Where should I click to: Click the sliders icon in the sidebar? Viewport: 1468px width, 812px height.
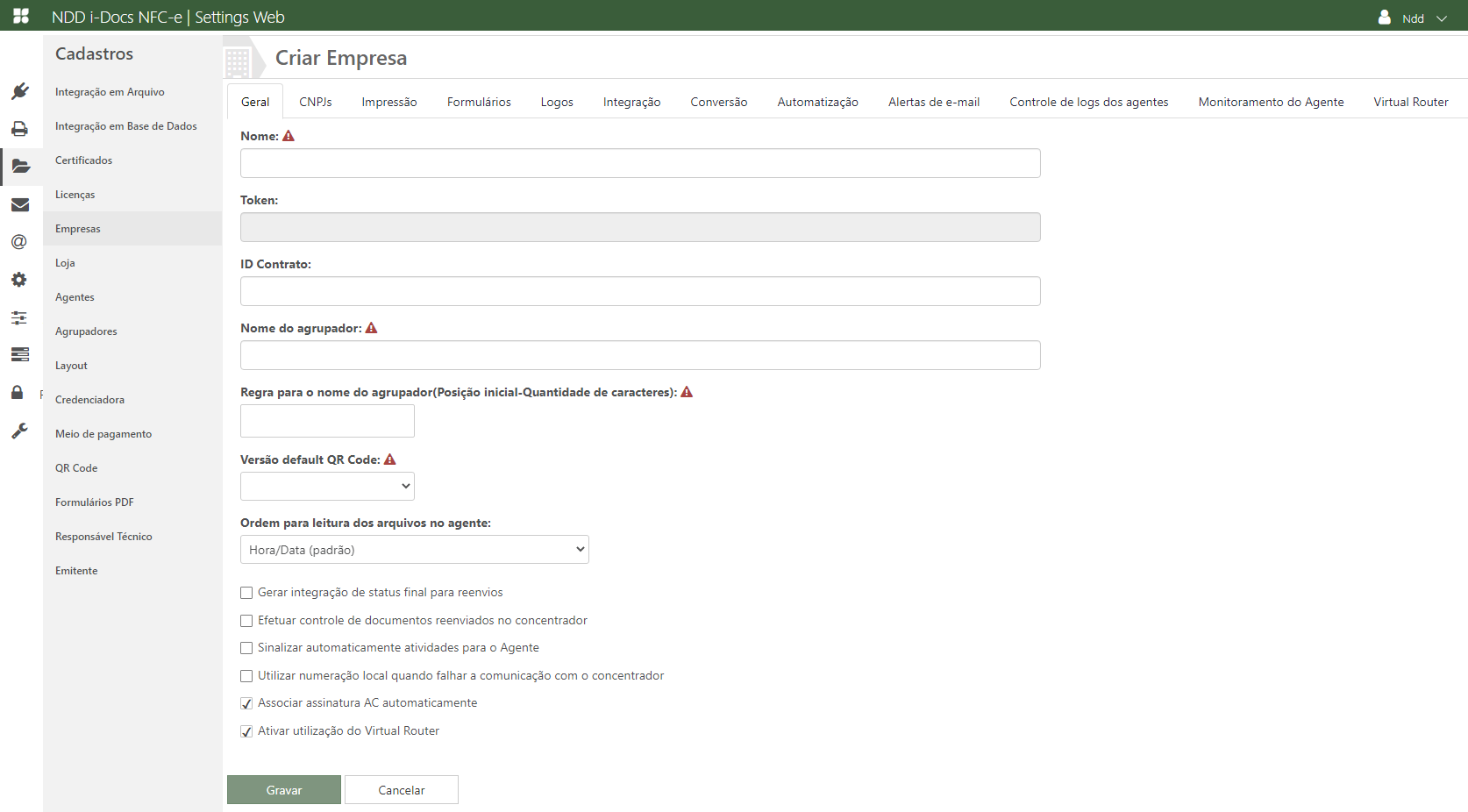click(x=19, y=317)
